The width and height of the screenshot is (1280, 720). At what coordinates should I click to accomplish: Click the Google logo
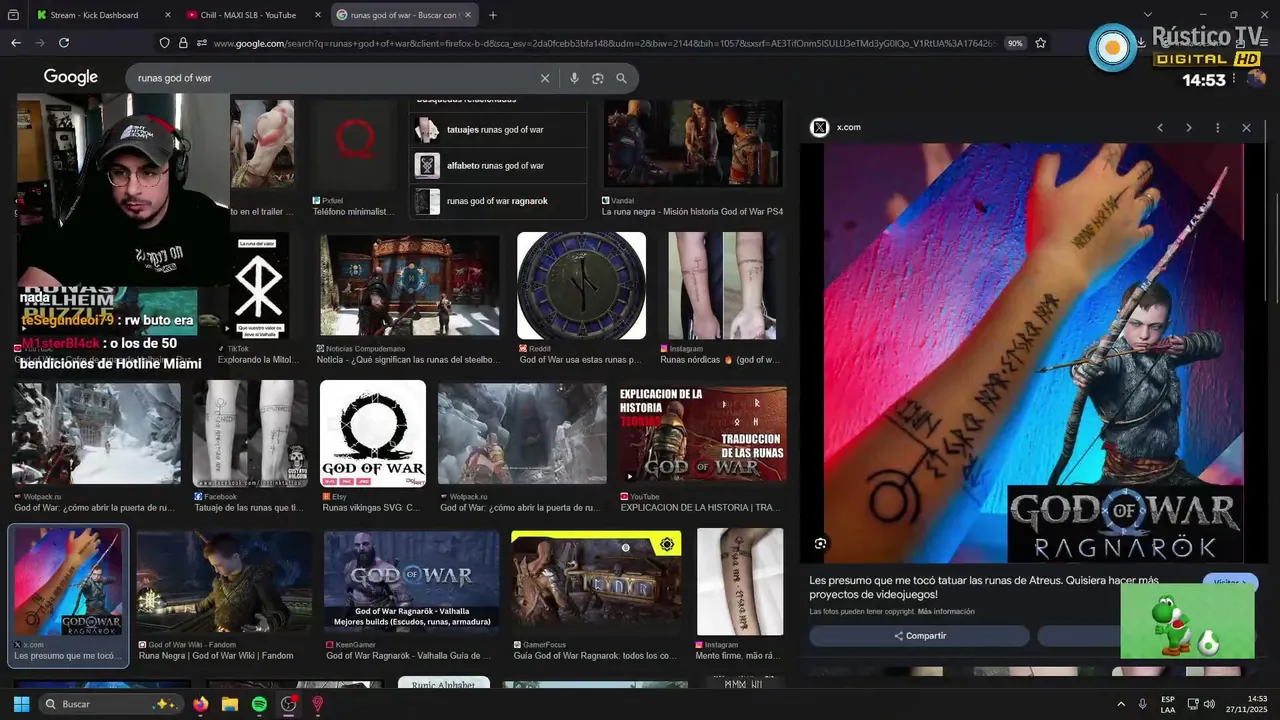tap(70, 78)
